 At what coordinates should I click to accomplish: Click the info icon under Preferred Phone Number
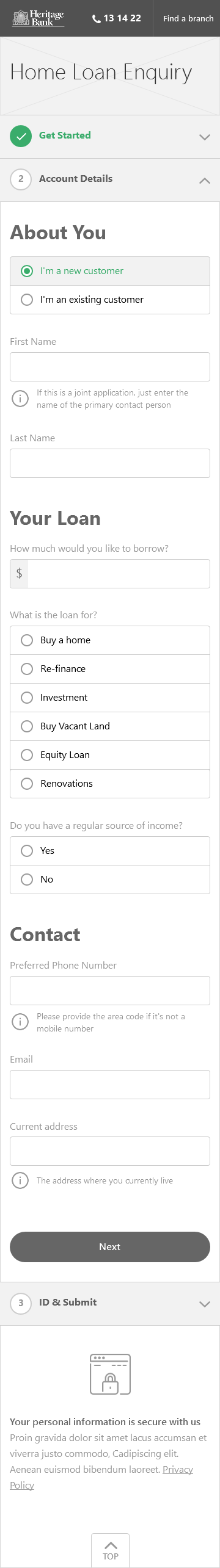click(20, 1022)
